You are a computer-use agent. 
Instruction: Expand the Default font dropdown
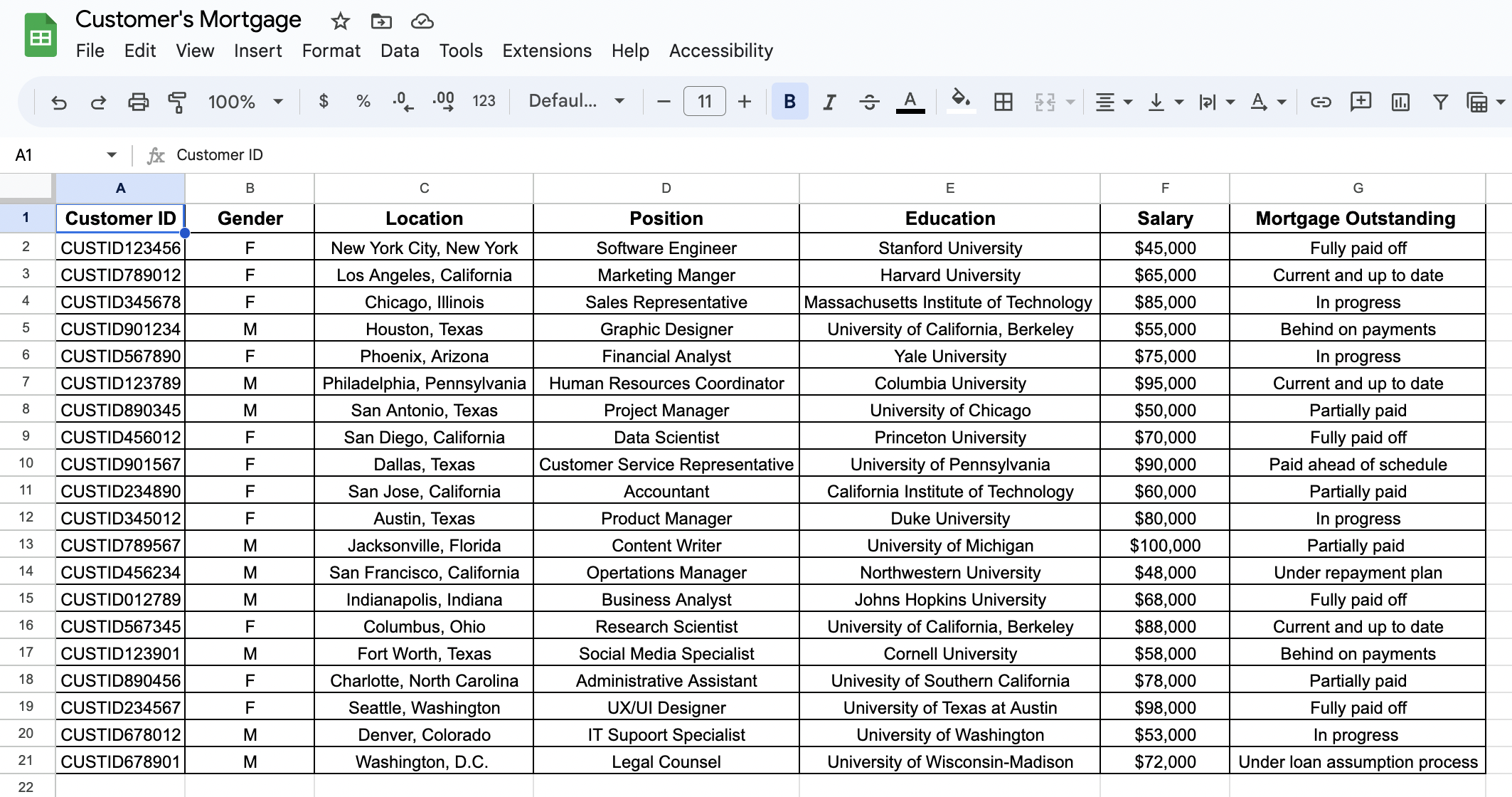point(576,102)
